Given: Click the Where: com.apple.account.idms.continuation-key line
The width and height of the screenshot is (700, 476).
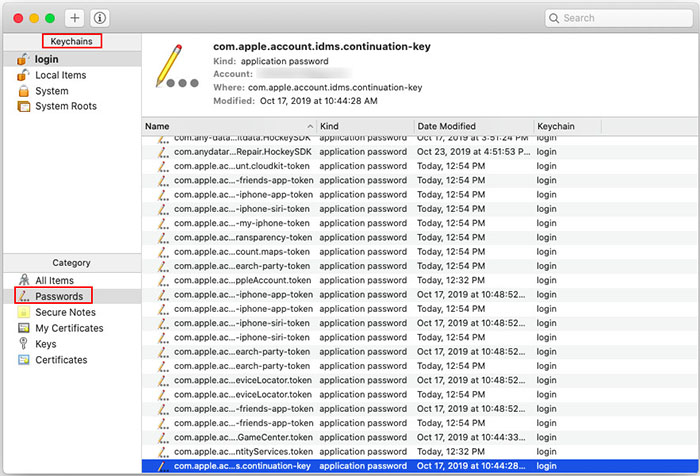Looking at the screenshot, I should point(317,88).
